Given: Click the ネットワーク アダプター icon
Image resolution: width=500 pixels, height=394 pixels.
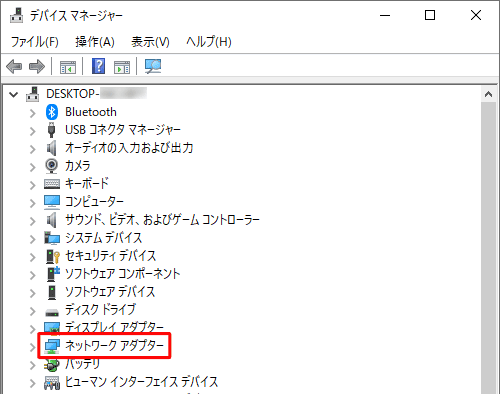Looking at the screenshot, I should click(52, 346).
